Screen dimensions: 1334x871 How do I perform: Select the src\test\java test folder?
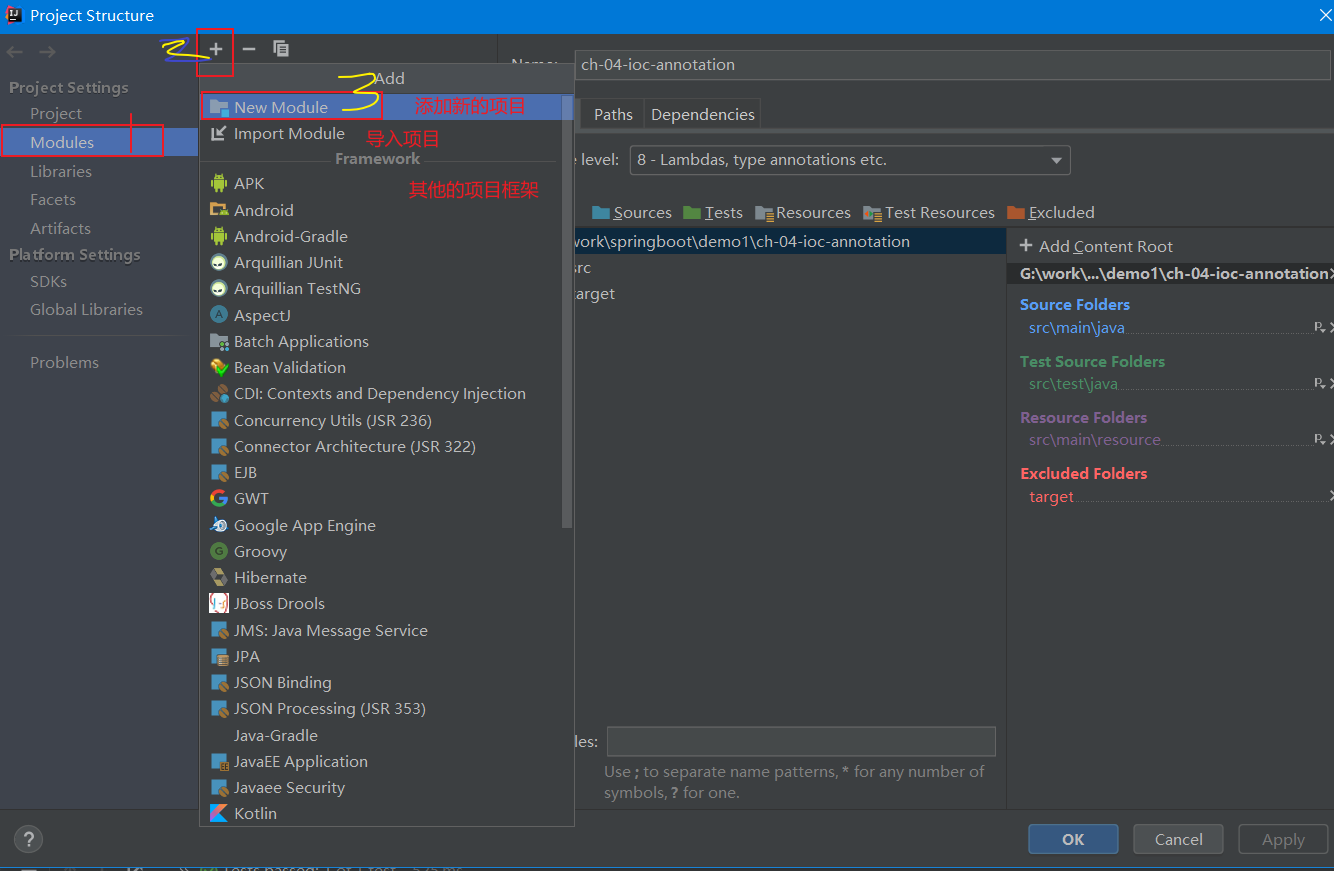[1073, 383]
